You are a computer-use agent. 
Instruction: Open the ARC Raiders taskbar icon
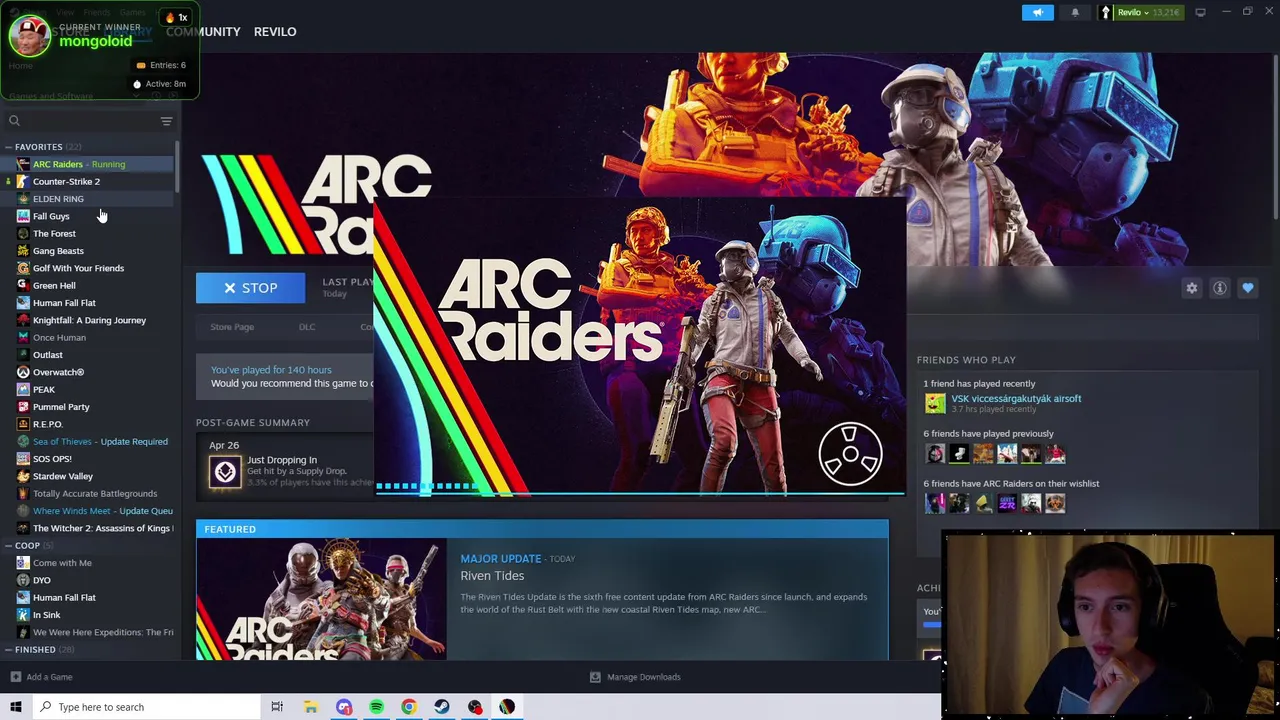click(507, 707)
